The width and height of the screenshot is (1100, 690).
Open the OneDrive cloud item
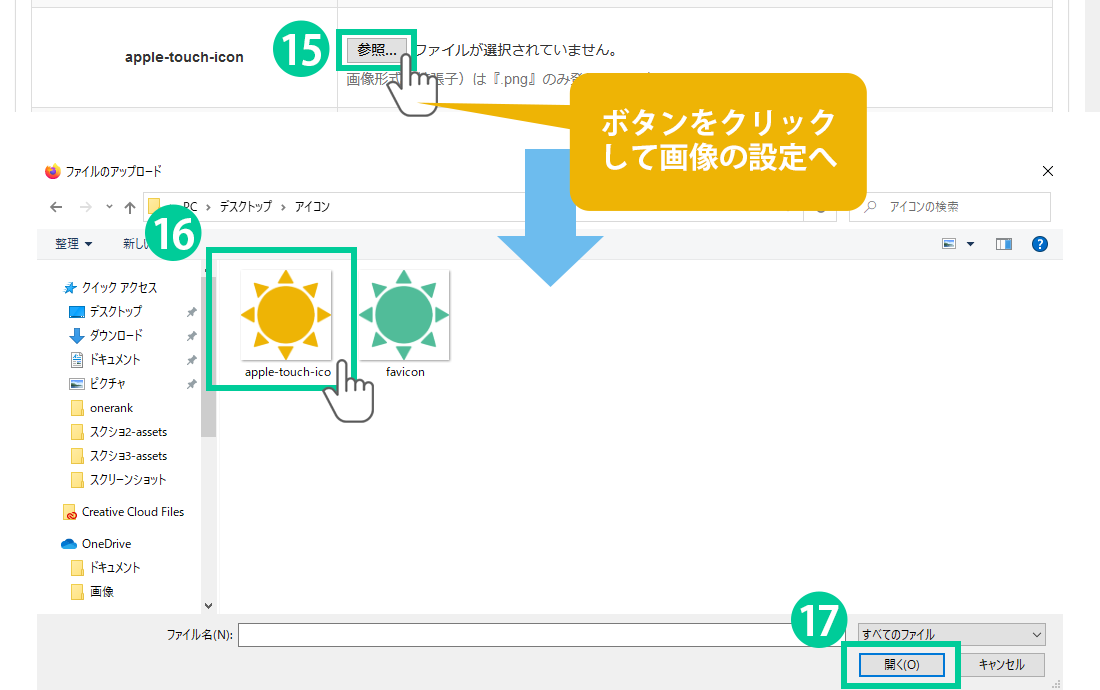pyautogui.click(x=105, y=544)
